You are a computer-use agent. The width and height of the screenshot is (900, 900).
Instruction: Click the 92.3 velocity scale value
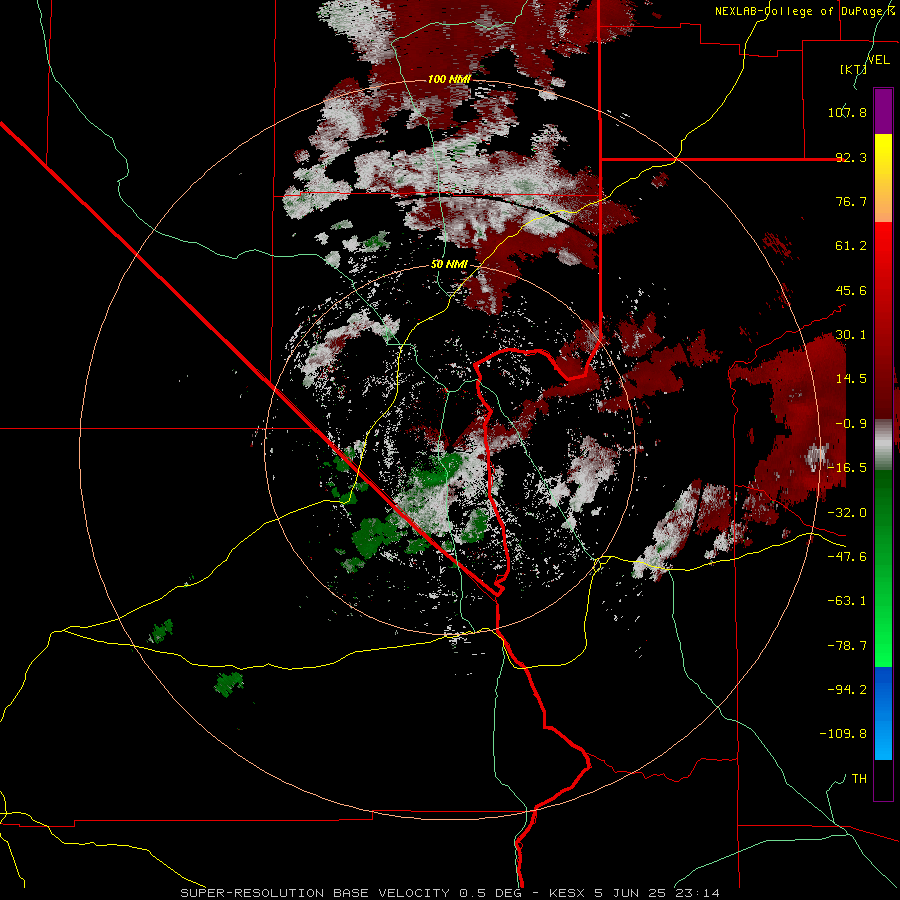click(851, 157)
